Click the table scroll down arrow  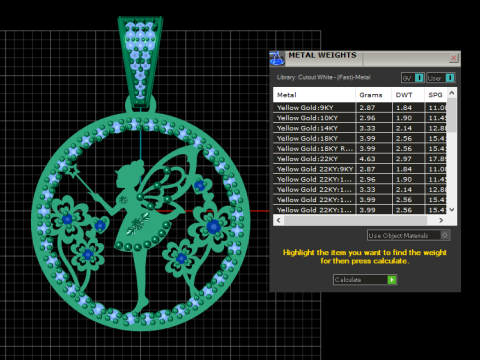pyautogui.click(x=452, y=210)
